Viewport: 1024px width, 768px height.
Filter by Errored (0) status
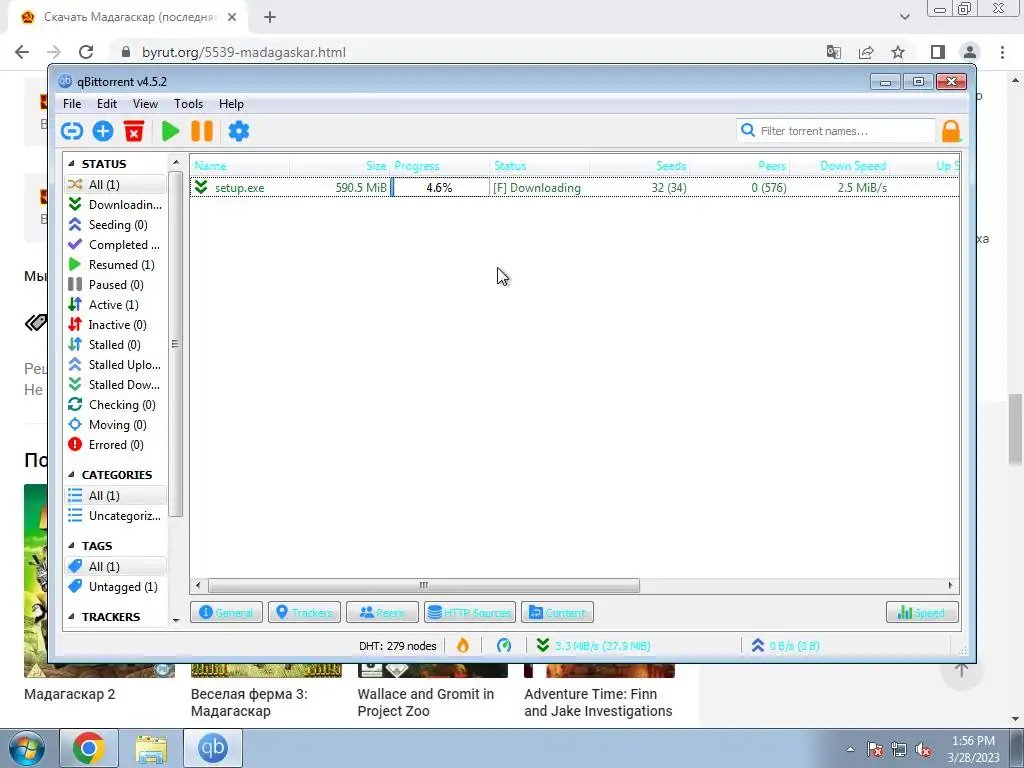coord(116,445)
